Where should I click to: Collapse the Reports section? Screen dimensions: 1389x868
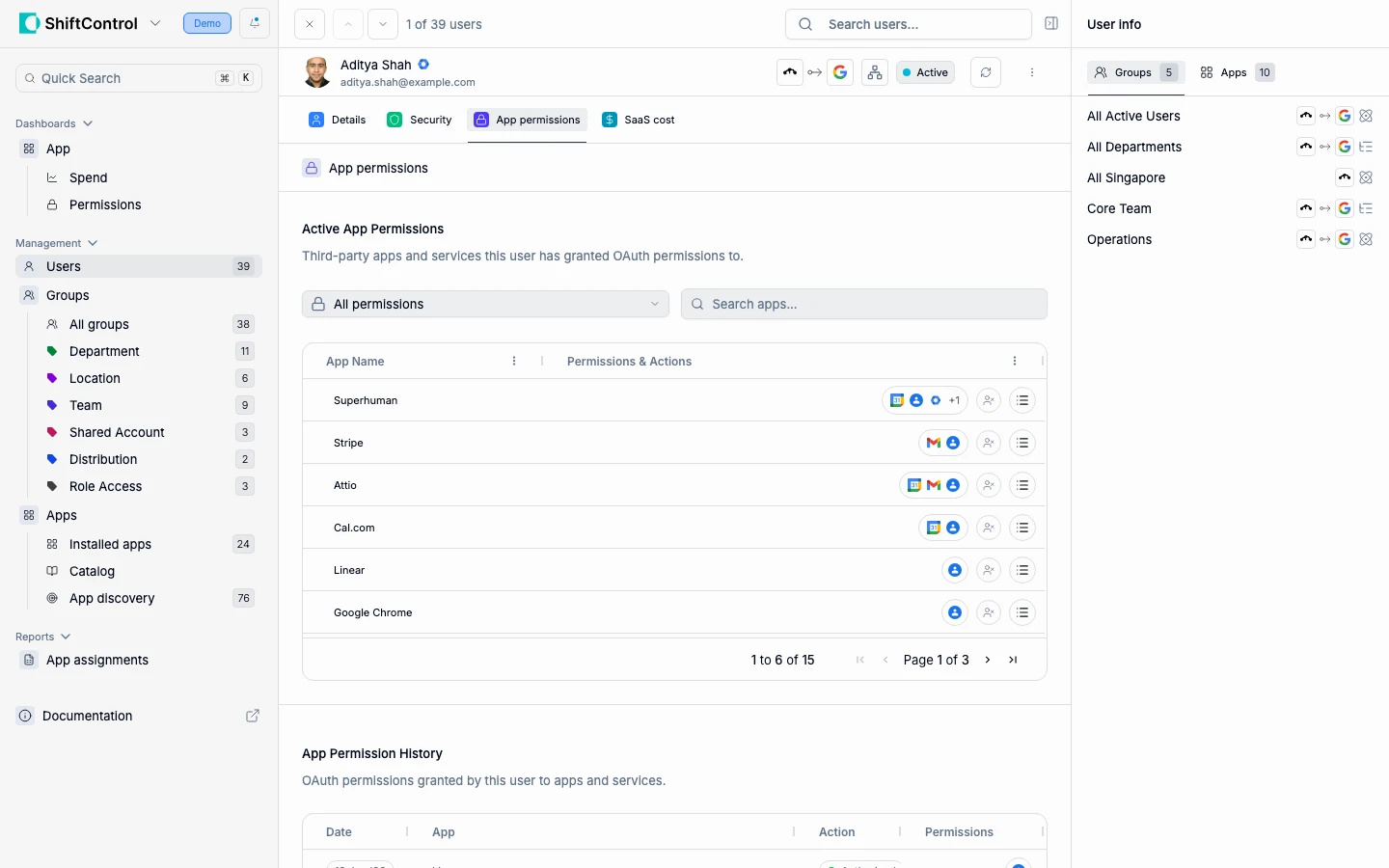pos(43,637)
